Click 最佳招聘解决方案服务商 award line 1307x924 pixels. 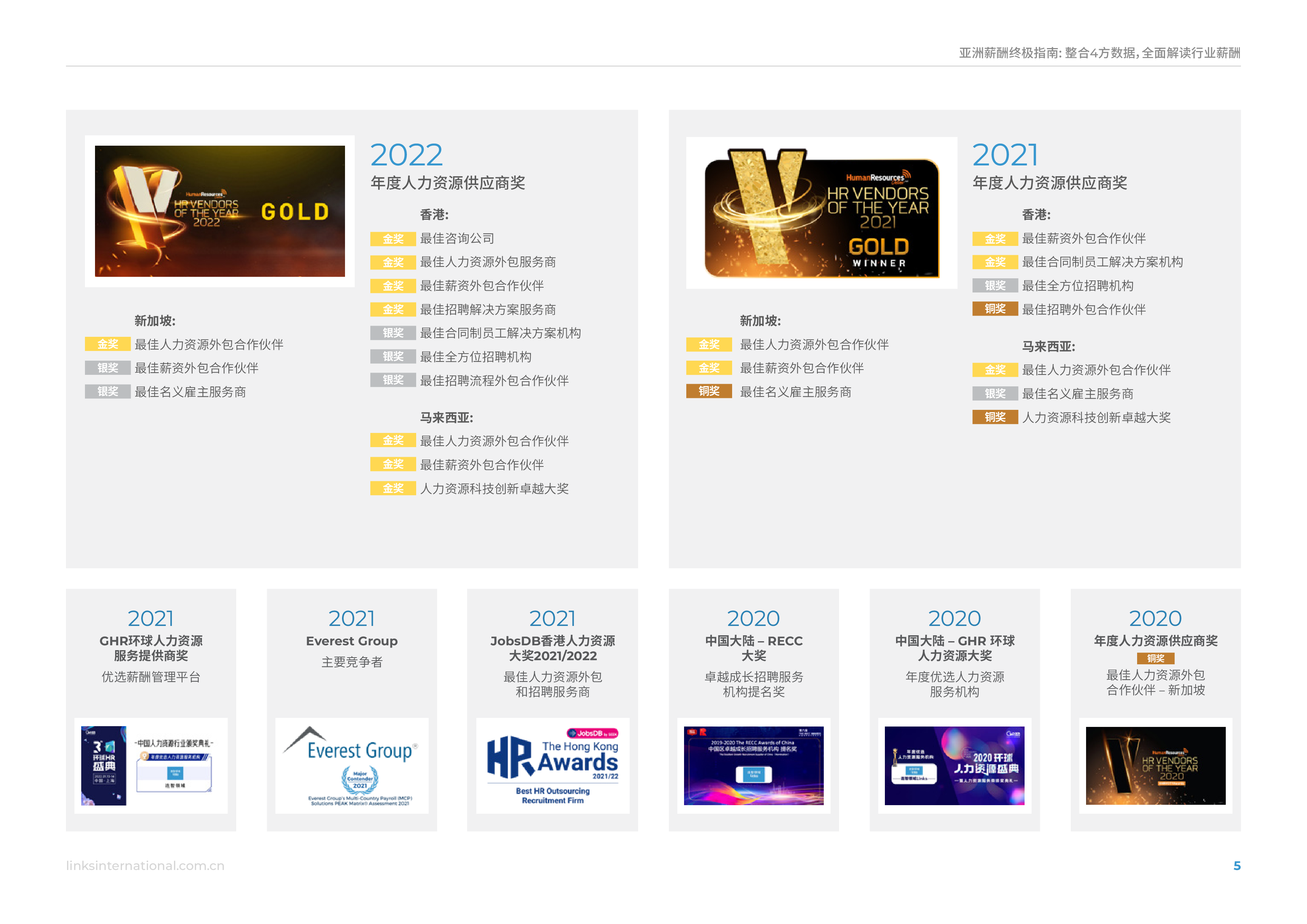point(488,310)
